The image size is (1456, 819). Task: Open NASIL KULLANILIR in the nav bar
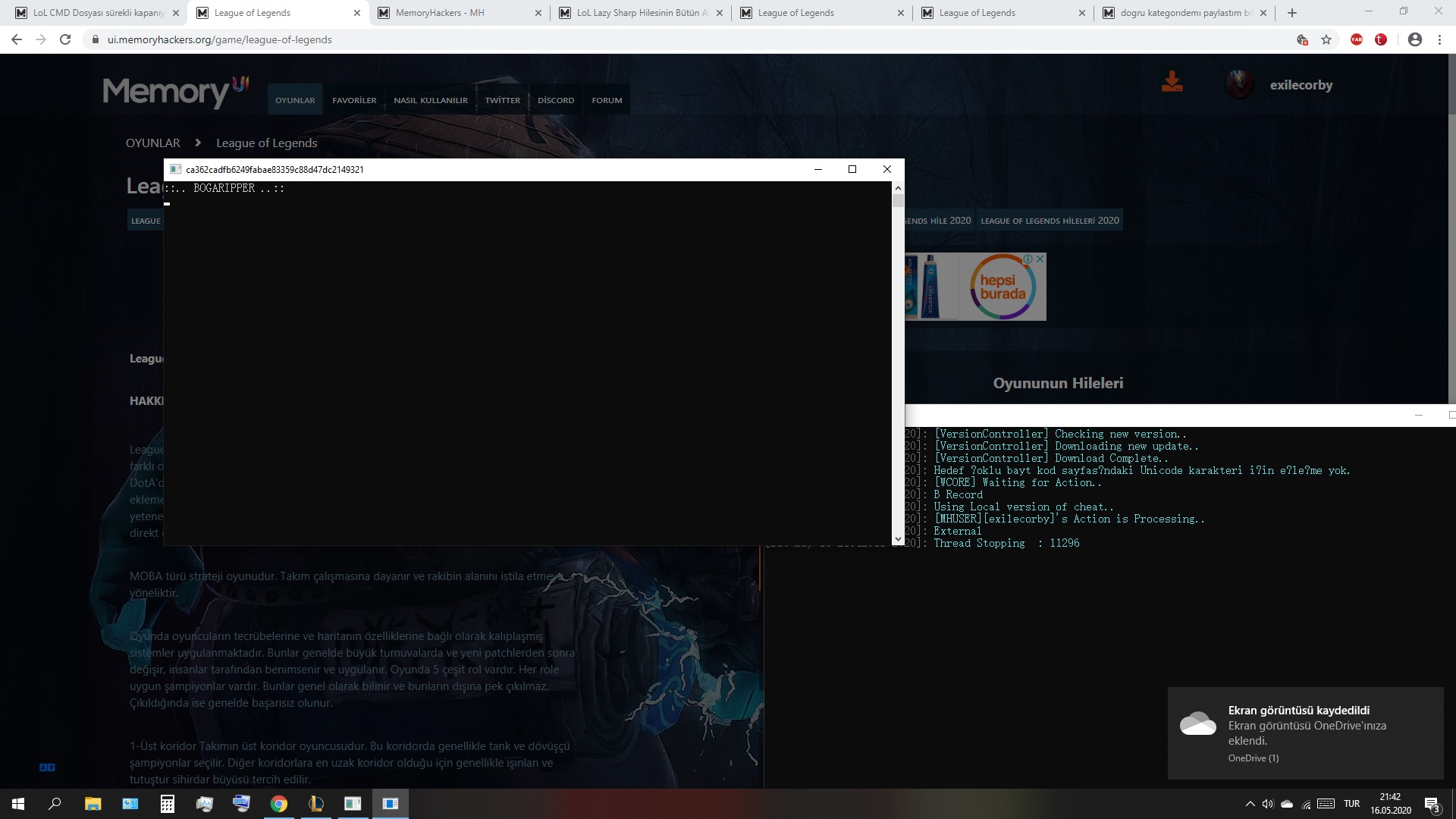pyautogui.click(x=431, y=100)
